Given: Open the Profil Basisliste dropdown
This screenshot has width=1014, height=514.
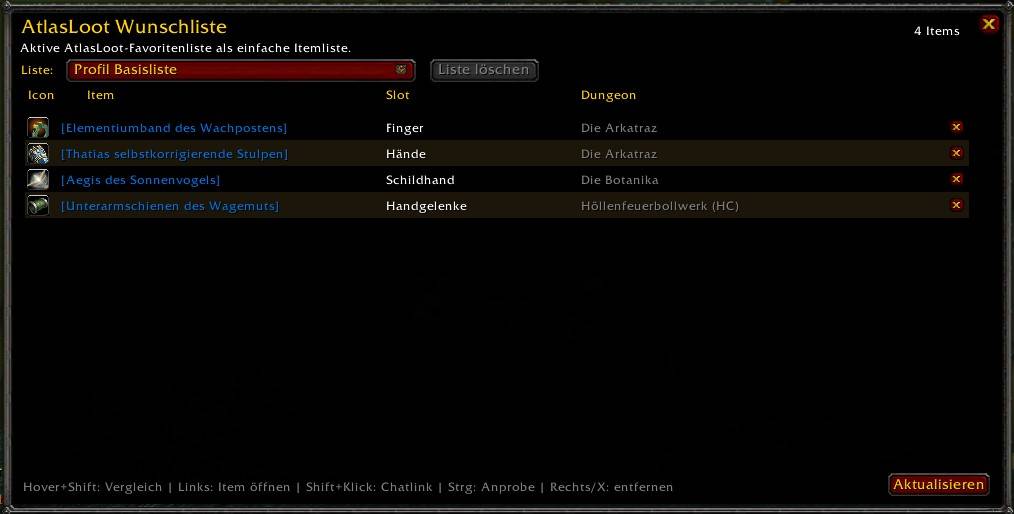Looking at the screenshot, I should click(241, 70).
